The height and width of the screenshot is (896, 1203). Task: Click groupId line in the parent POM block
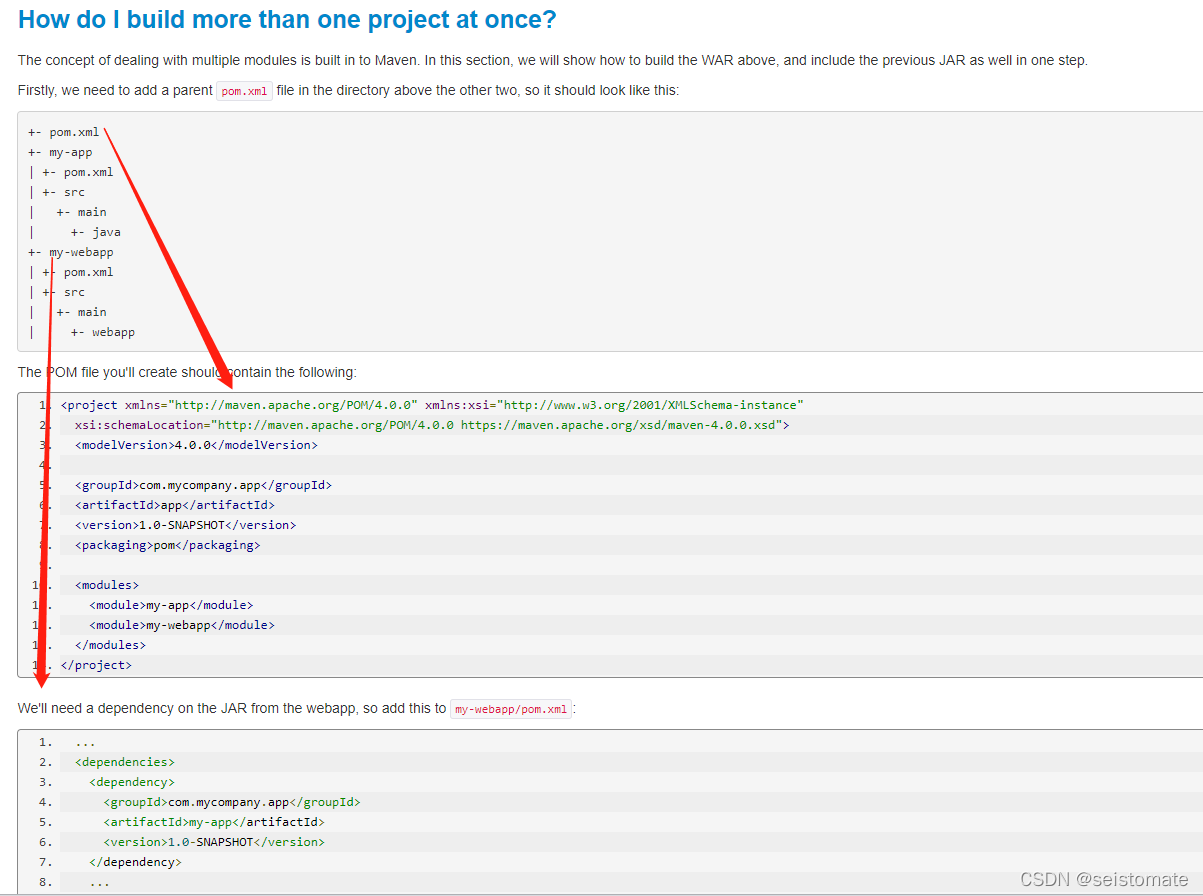tap(203, 485)
